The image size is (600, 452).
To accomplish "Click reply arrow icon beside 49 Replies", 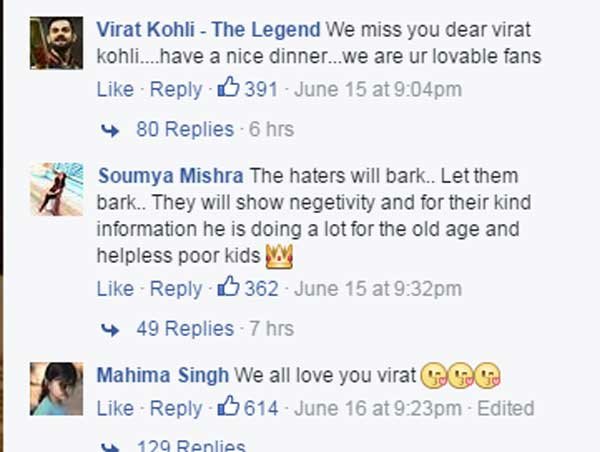I will coord(110,330).
